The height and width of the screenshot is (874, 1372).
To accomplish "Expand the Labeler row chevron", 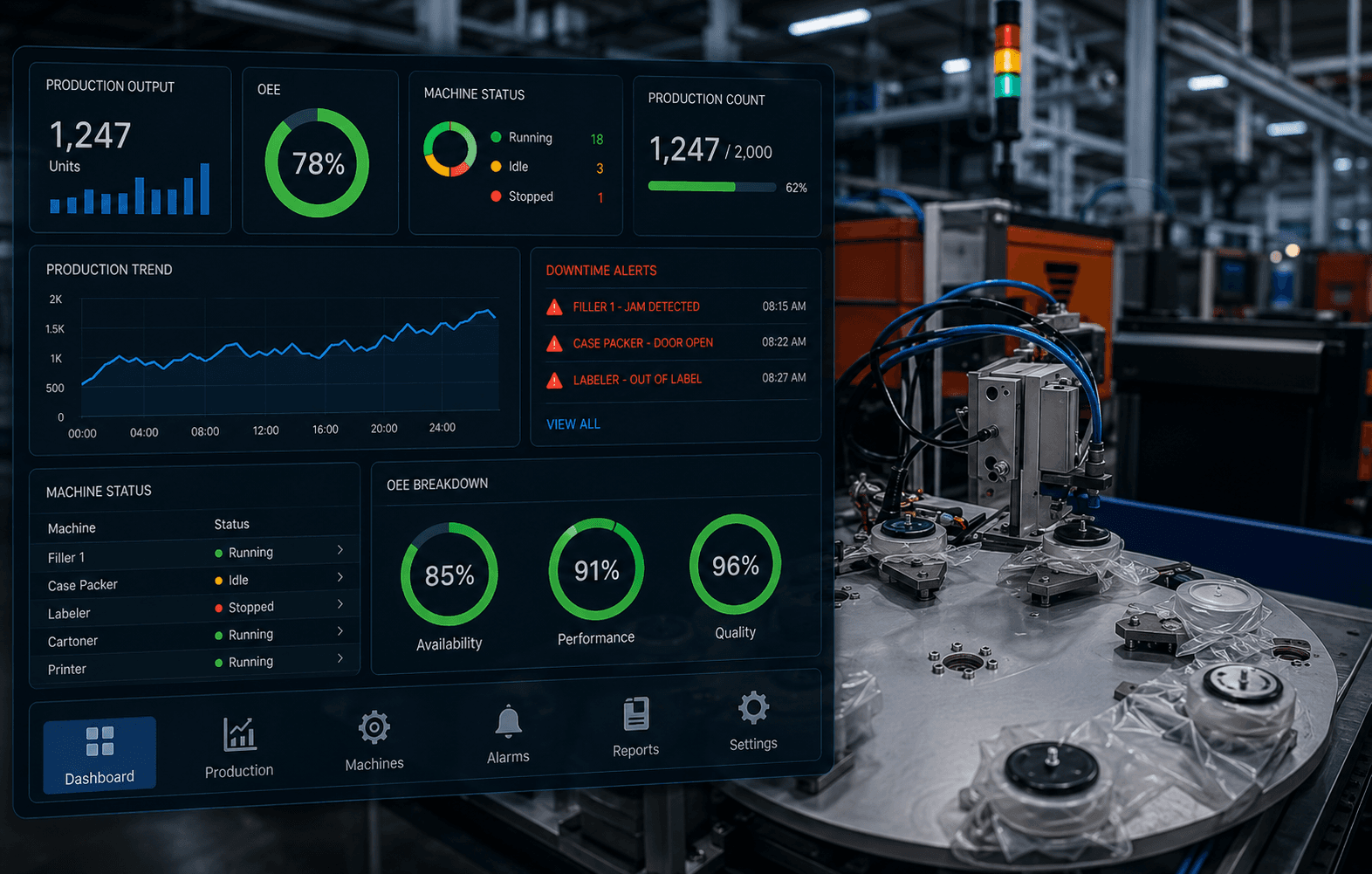I will pyautogui.click(x=340, y=604).
